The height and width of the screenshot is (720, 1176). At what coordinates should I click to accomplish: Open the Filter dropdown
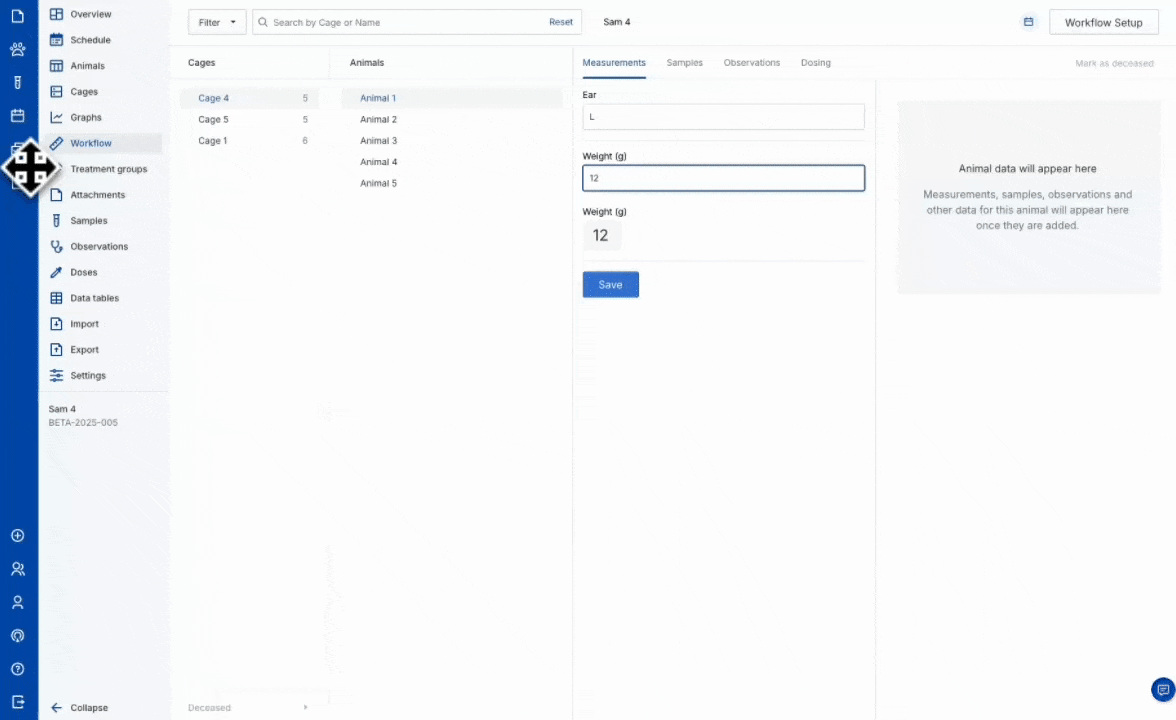pyautogui.click(x=217, y=22)
